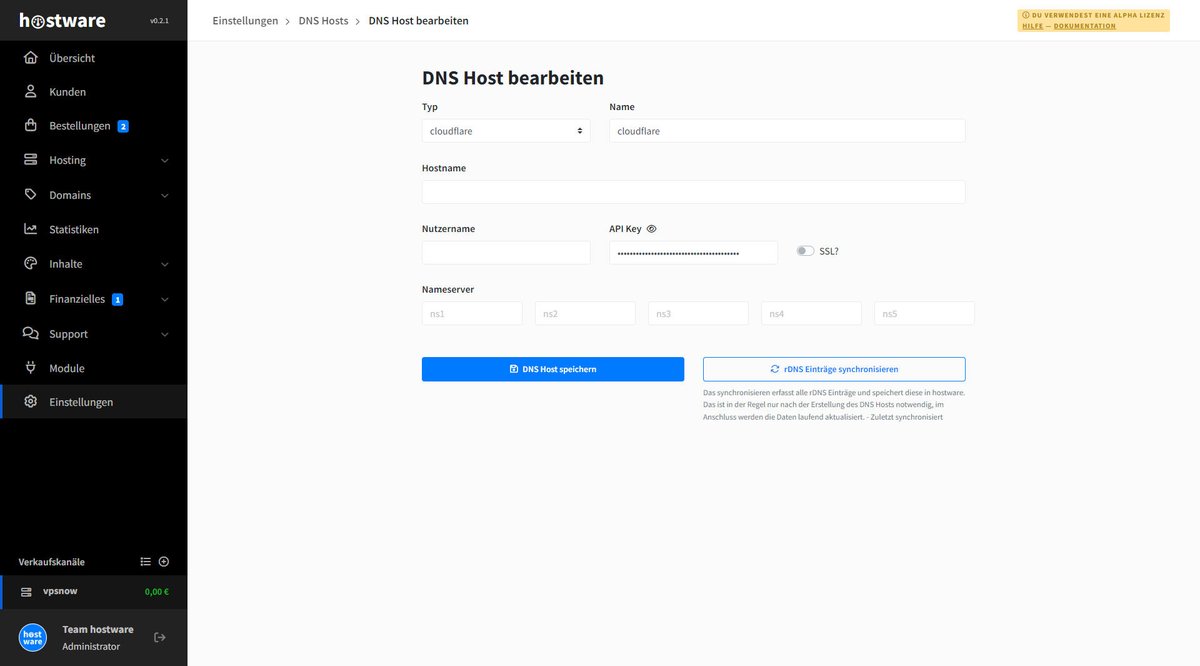Click the Finanzielles badge showing 1
The image size is (1200, 666).
pos(117,299)
